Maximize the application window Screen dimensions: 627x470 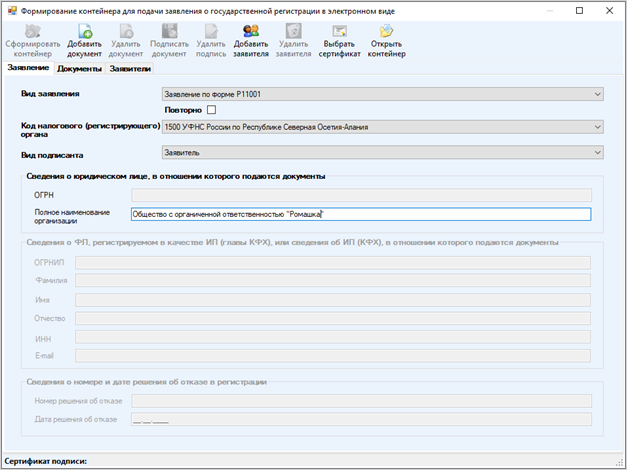580,10
